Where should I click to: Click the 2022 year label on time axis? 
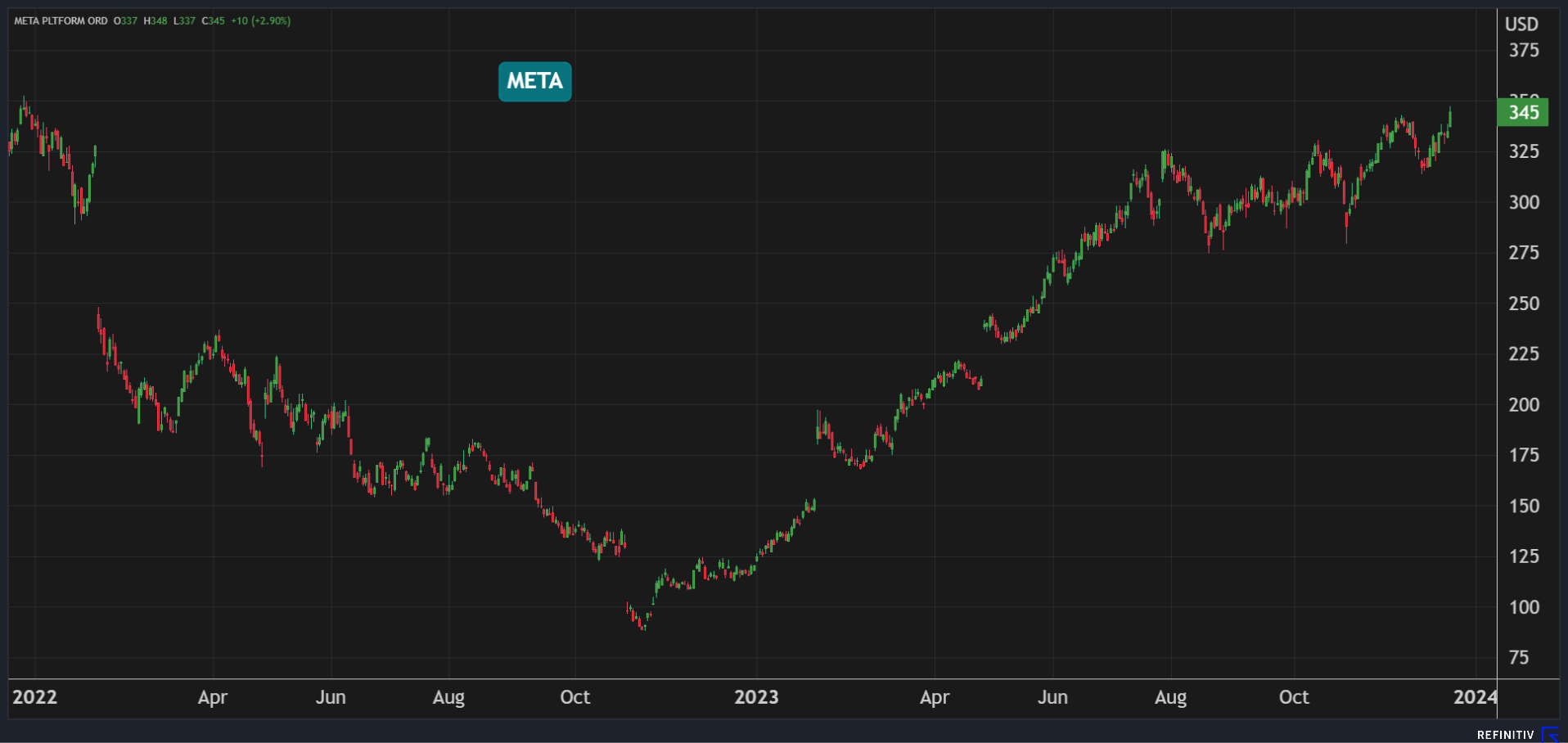(34, 697)
